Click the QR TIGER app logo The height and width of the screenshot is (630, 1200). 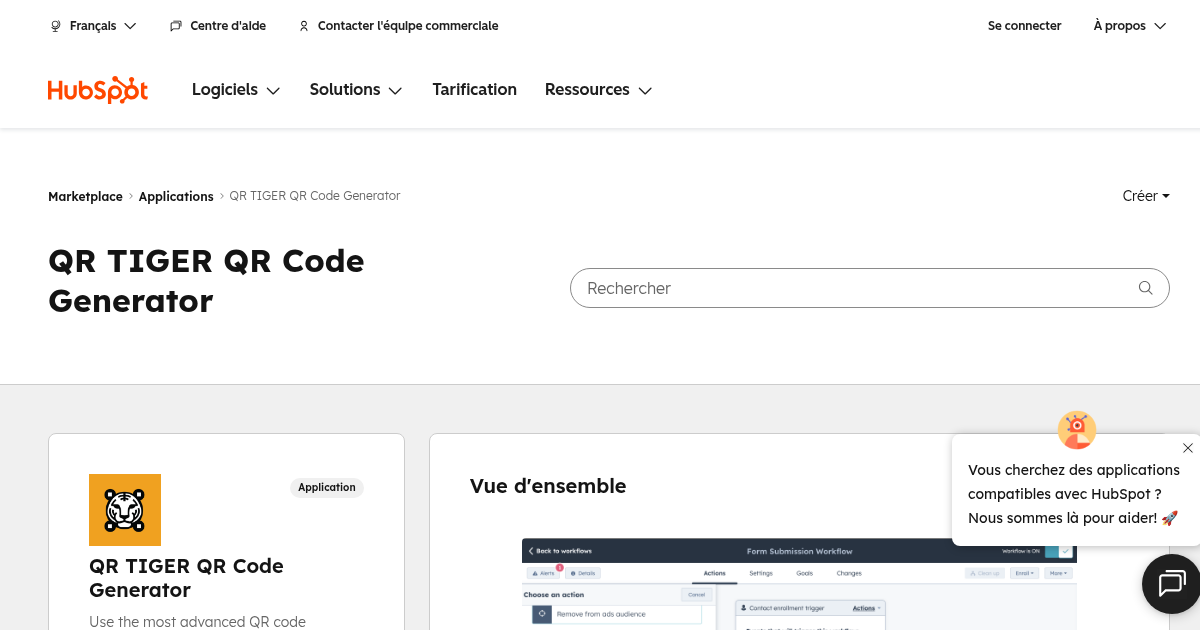coord(125,510)
